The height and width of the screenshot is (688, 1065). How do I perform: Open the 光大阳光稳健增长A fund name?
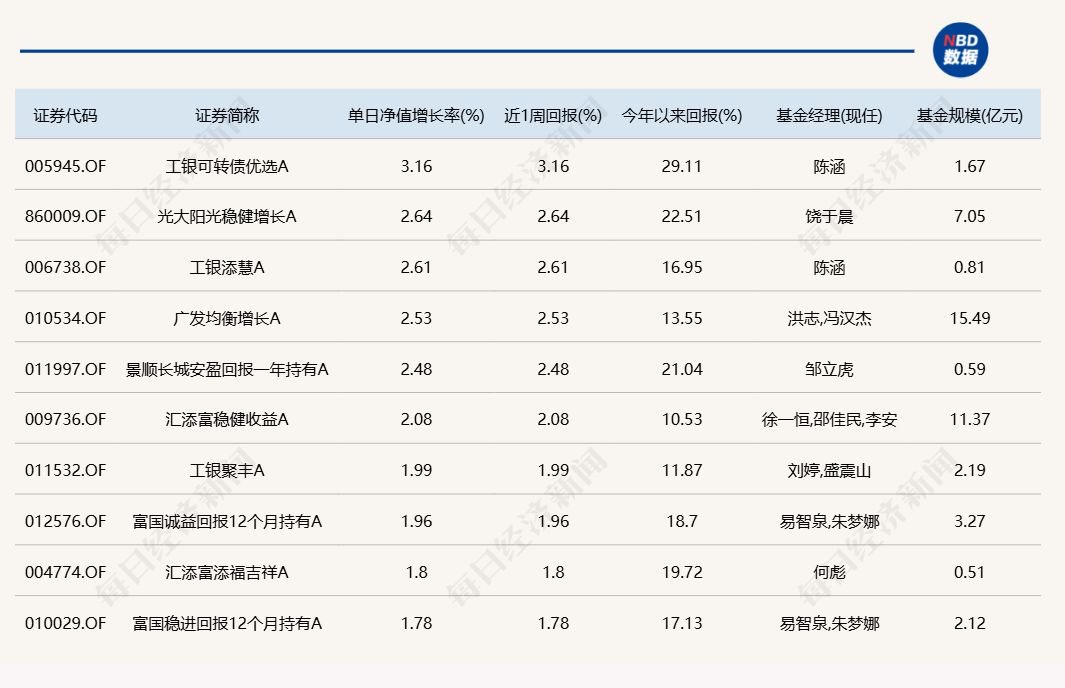(x=227, y=216)
